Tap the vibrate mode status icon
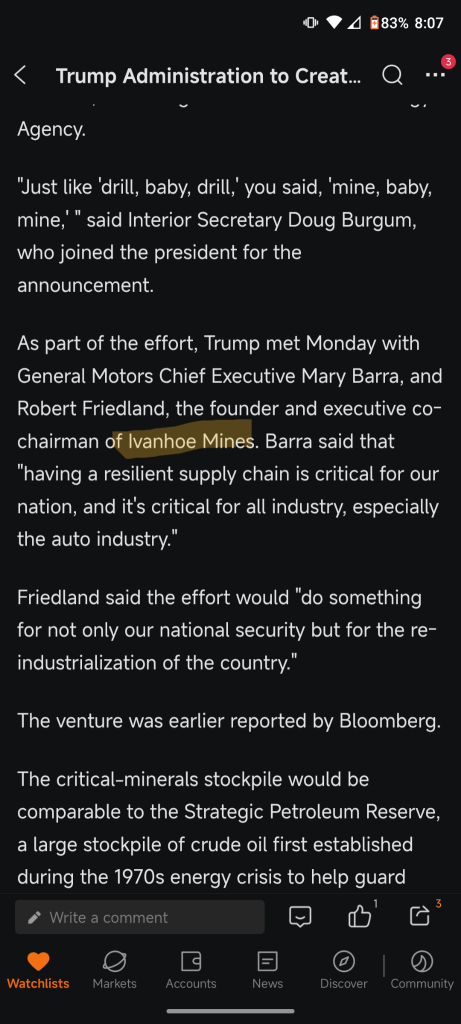Image resolution: width=461 pixels, height=1024 pixels. point(310,23)
